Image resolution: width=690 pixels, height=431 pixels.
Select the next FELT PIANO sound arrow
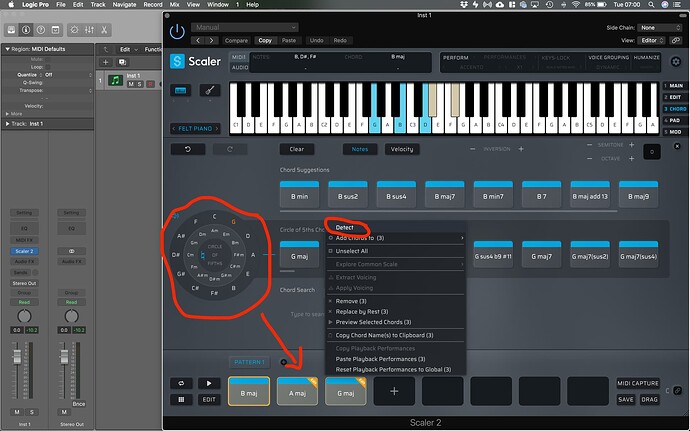tap(217, 129)
